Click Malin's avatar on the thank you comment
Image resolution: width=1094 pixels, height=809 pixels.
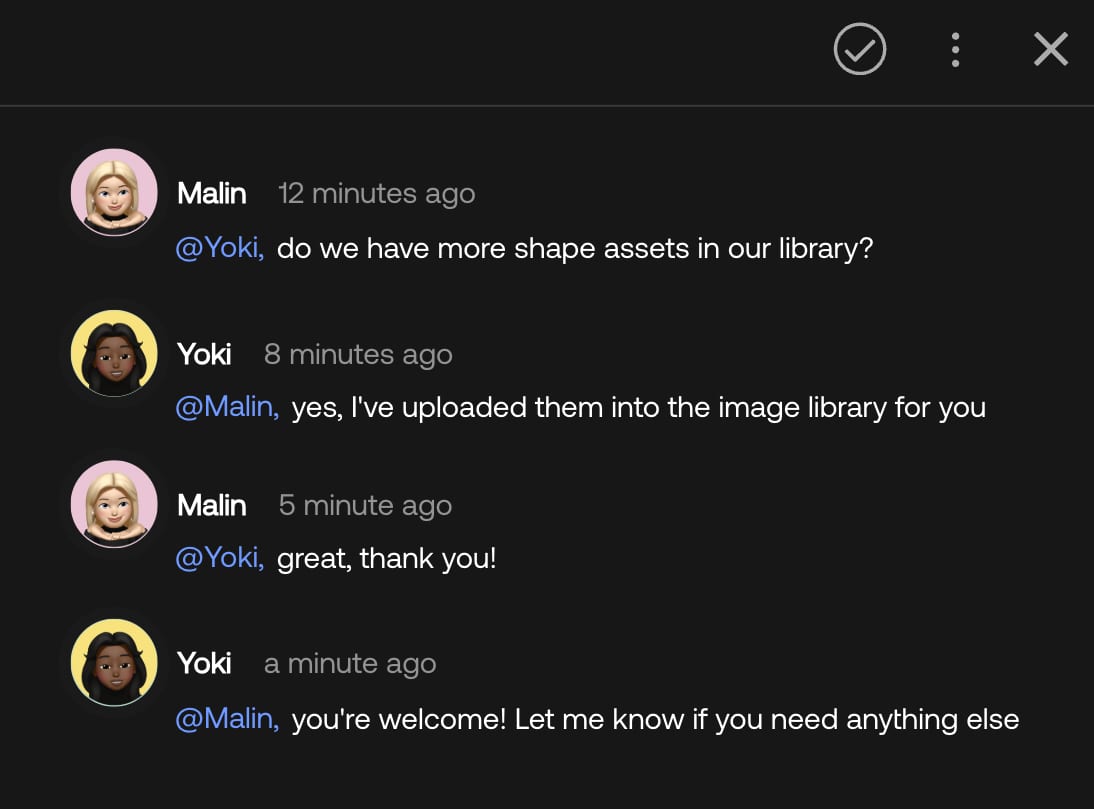[x=114, y=504]
